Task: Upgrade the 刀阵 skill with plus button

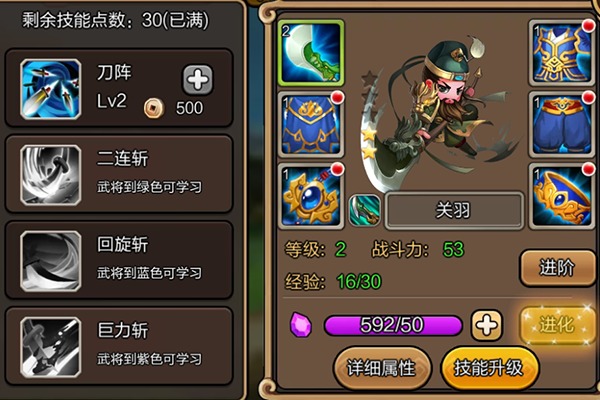Action: coord(197,80)
